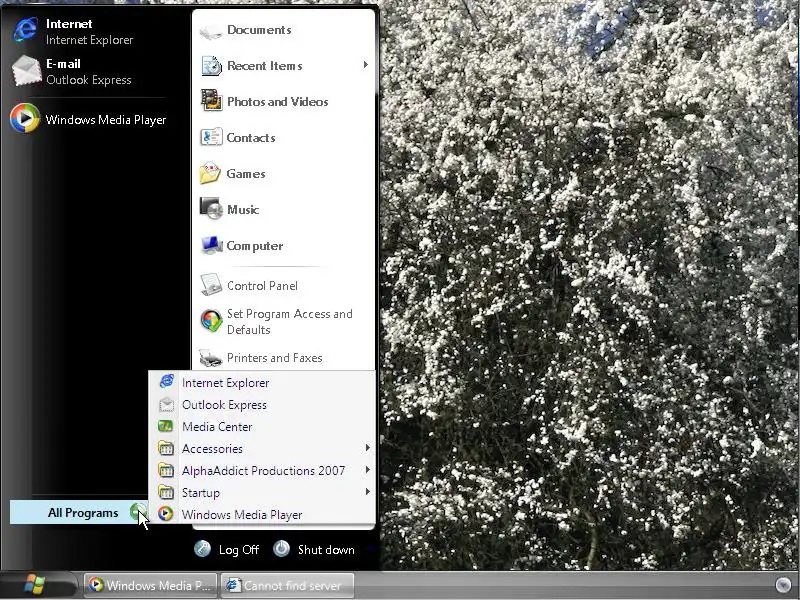The height and width of the screenshot is (600, 800).
Task: Click the Windows Media Player icon in the All Programs list
Action: point(165,514)
